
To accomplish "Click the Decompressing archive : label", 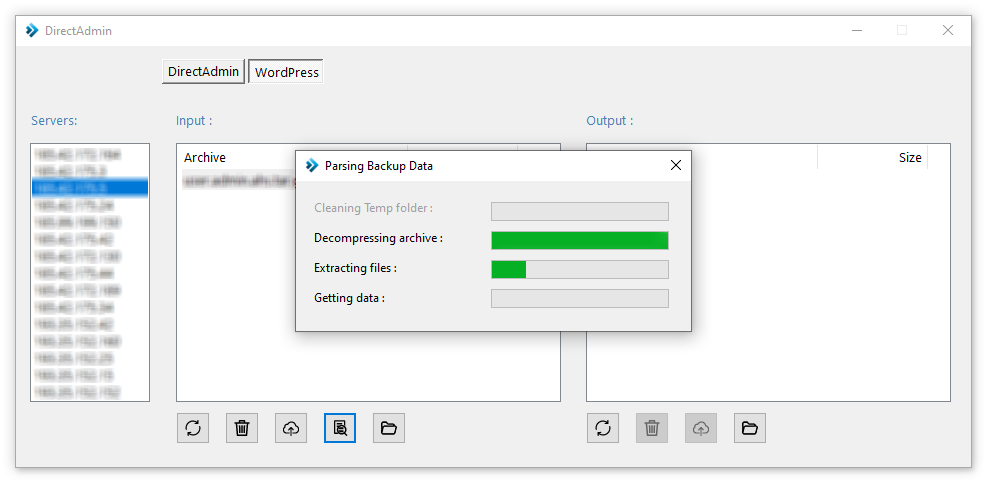I will click(379, 239).
